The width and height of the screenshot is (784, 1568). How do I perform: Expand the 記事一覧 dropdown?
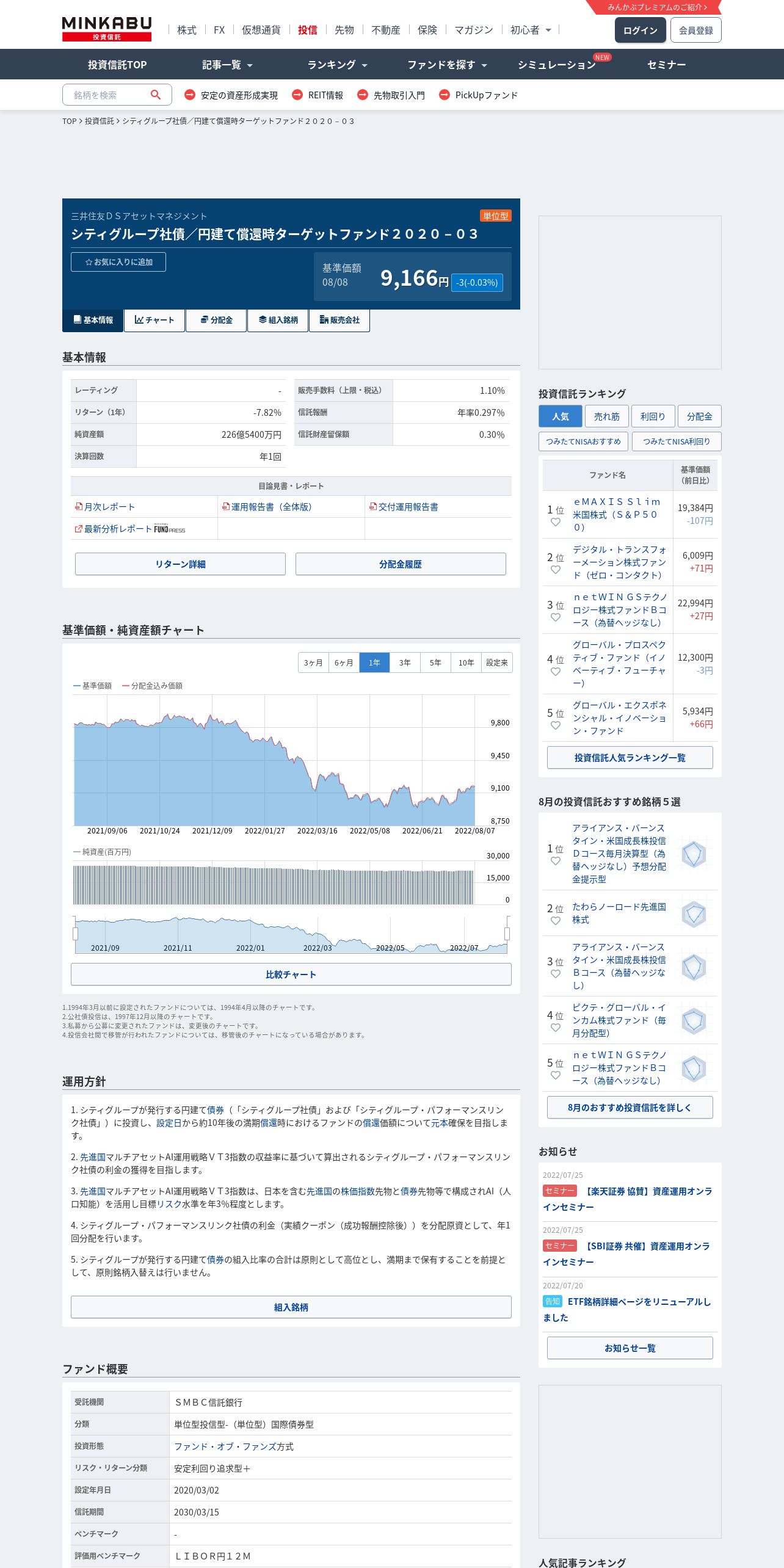click(227, 65)
